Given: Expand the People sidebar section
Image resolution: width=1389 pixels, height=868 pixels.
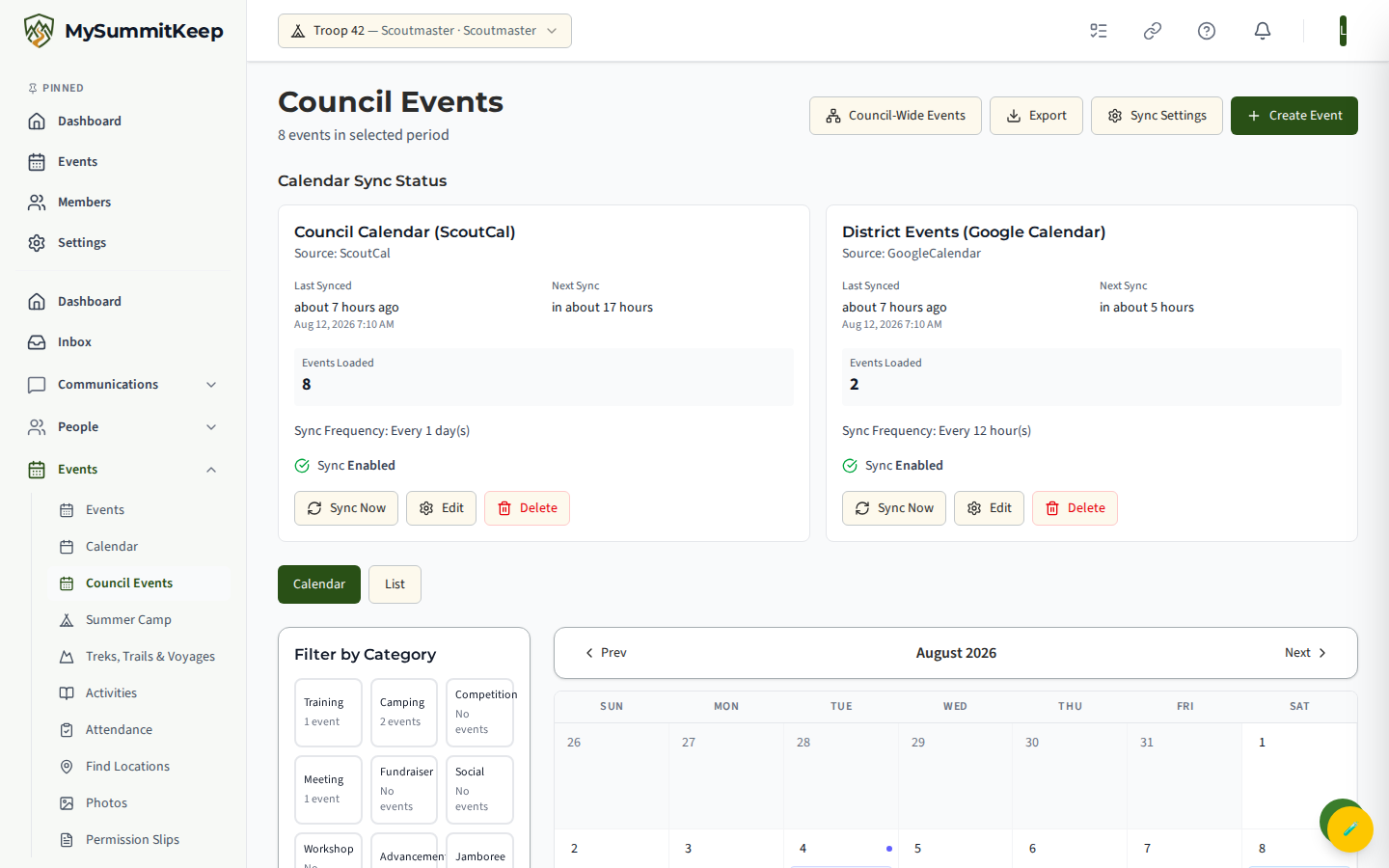Looking at the screenshot, I should (123, 427).
